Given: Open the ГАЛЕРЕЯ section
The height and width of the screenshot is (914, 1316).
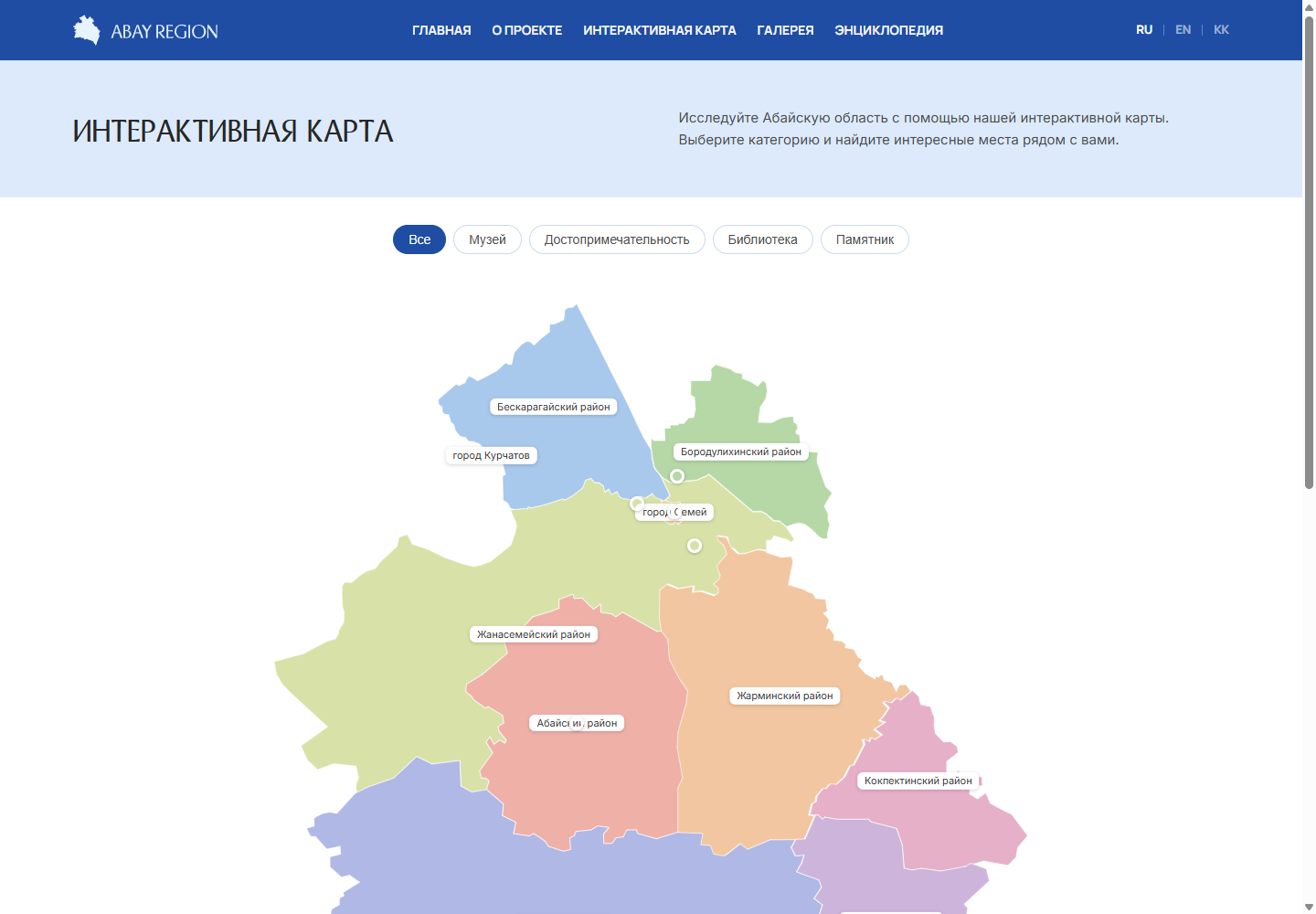Looking at the screenshot, I should coord(785,30).
